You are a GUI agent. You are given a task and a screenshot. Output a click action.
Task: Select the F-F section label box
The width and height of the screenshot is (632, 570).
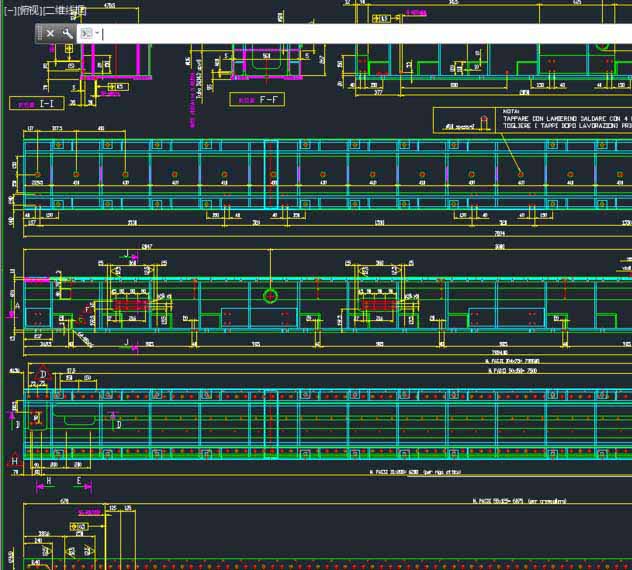pyautogui.click(x=257, y=100)
